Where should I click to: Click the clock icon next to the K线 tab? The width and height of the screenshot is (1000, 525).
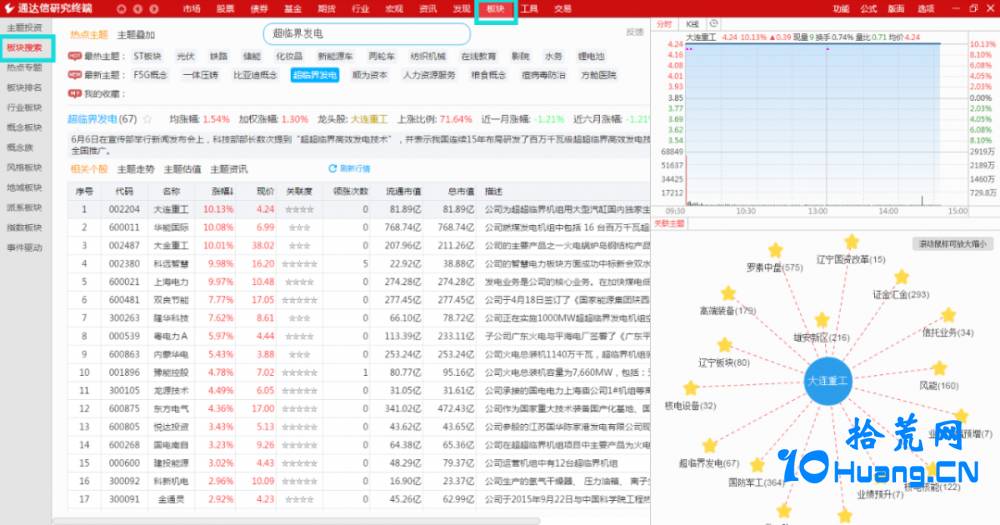pos(714,24)
